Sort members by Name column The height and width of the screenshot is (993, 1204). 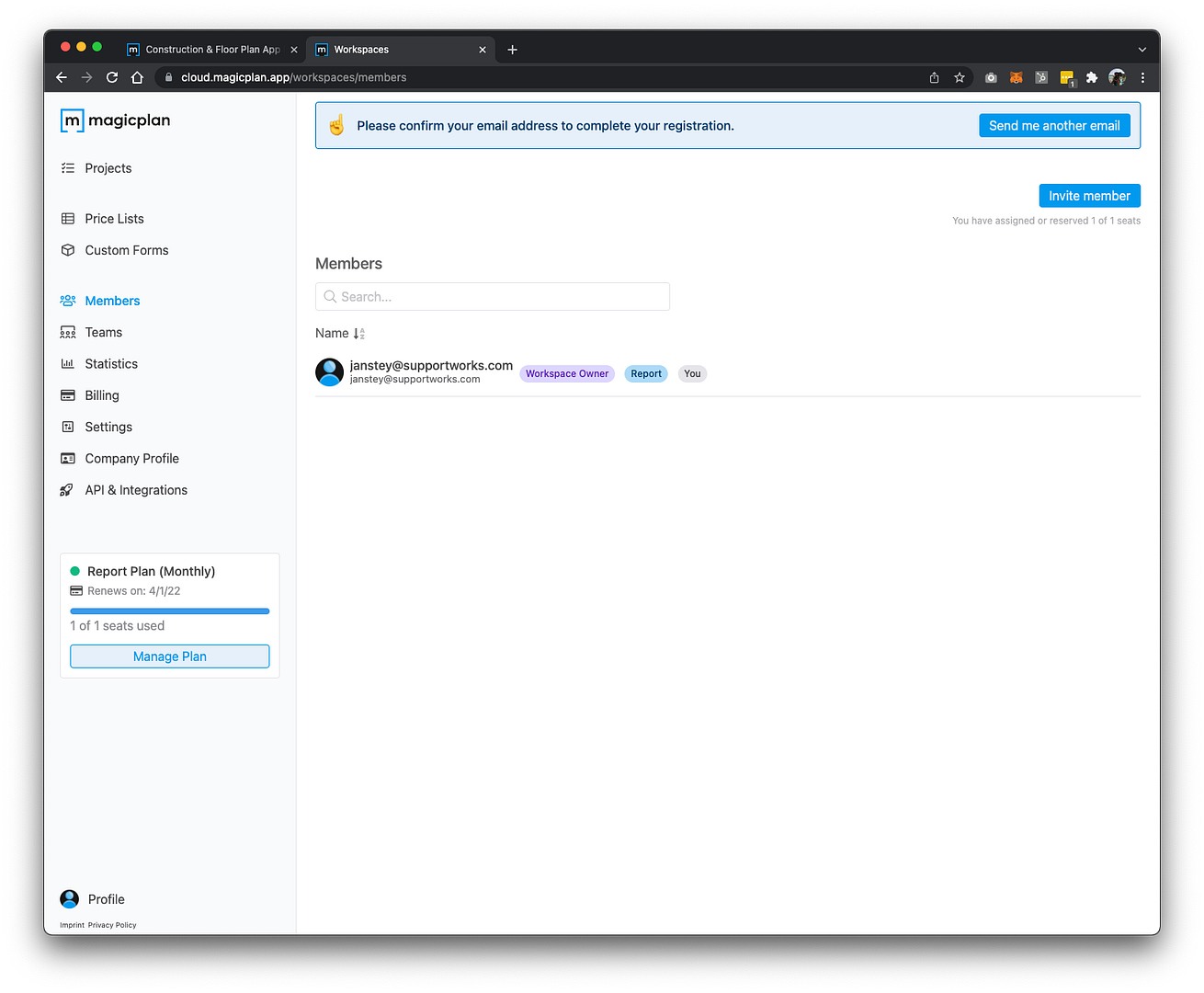340,334
